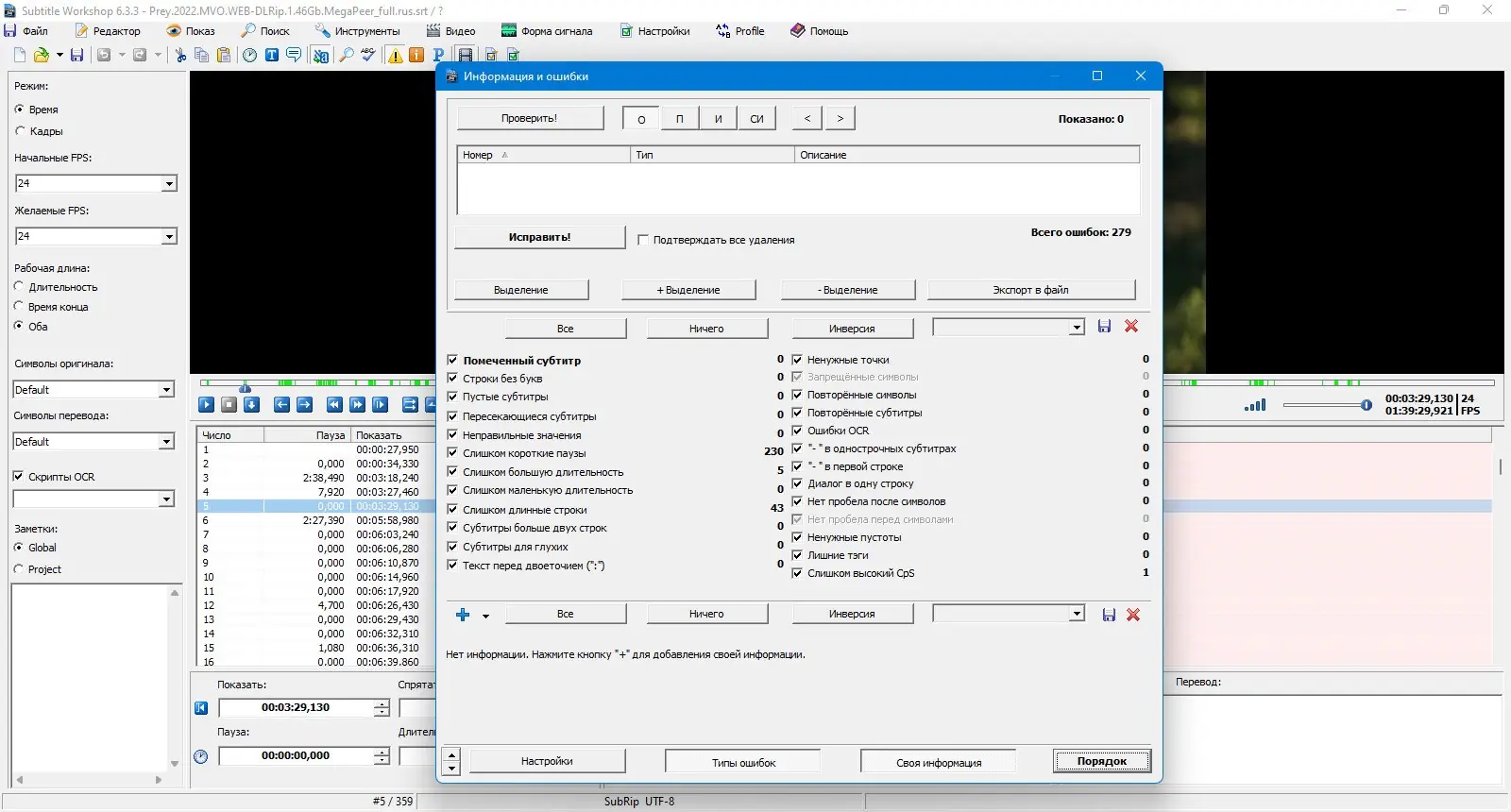Image resolution: width=1511 pixels, height=812 pixels.
Task: Toggle Слишком высокий CpS checkbox
Action: (x=797, y=573)
